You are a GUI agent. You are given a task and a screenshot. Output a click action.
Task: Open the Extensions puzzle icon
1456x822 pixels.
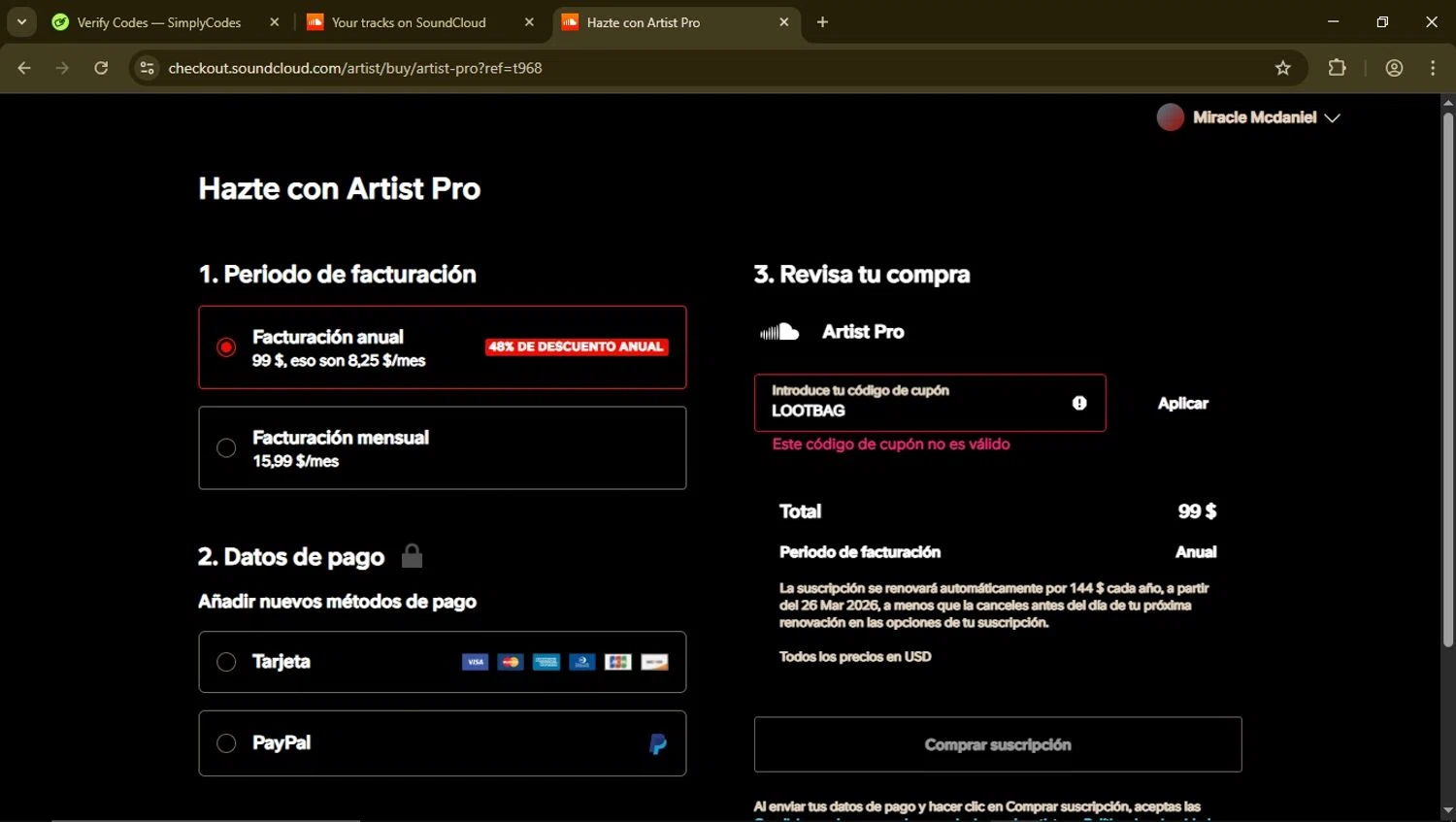click(1338, 68)
